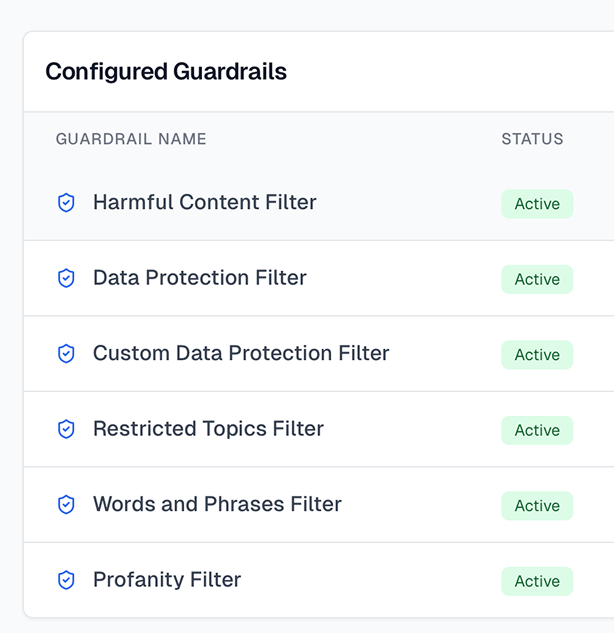The width and height of the screenshot is (614, 633).
Task: Click the Status column header
Action: [x=532, y=139]
